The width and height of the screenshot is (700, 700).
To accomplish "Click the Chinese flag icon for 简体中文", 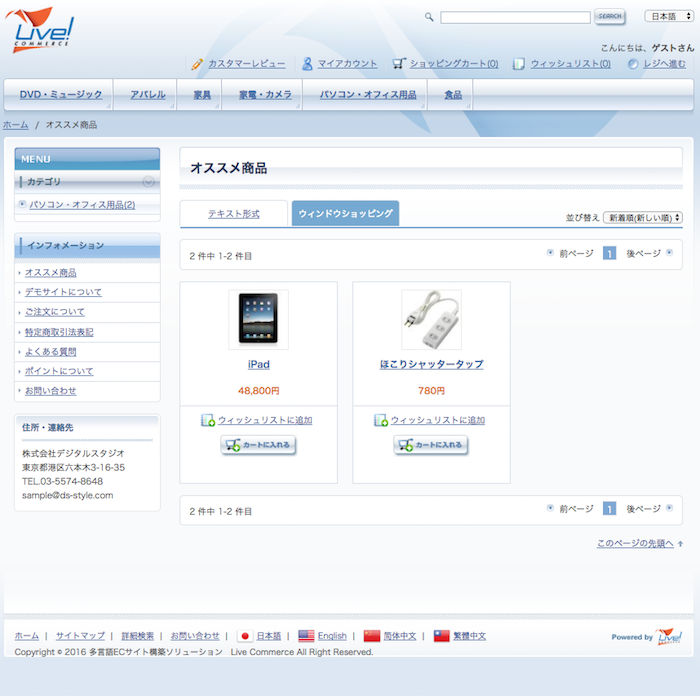I will [x=372, y=635].
